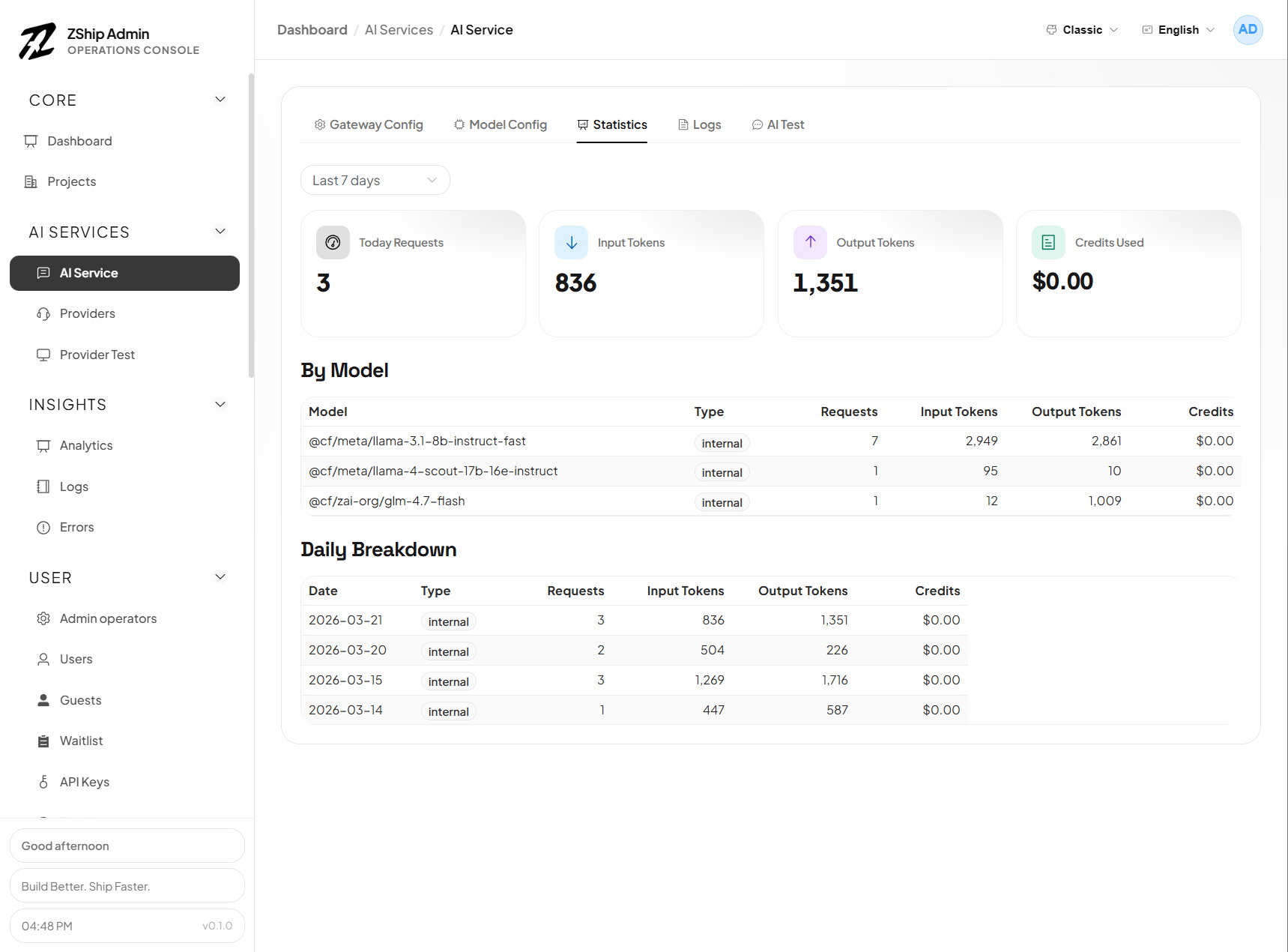Viewport: 1288px width, 952px height.
Task: View Analytics under Insights
Action: click(85, 445)
